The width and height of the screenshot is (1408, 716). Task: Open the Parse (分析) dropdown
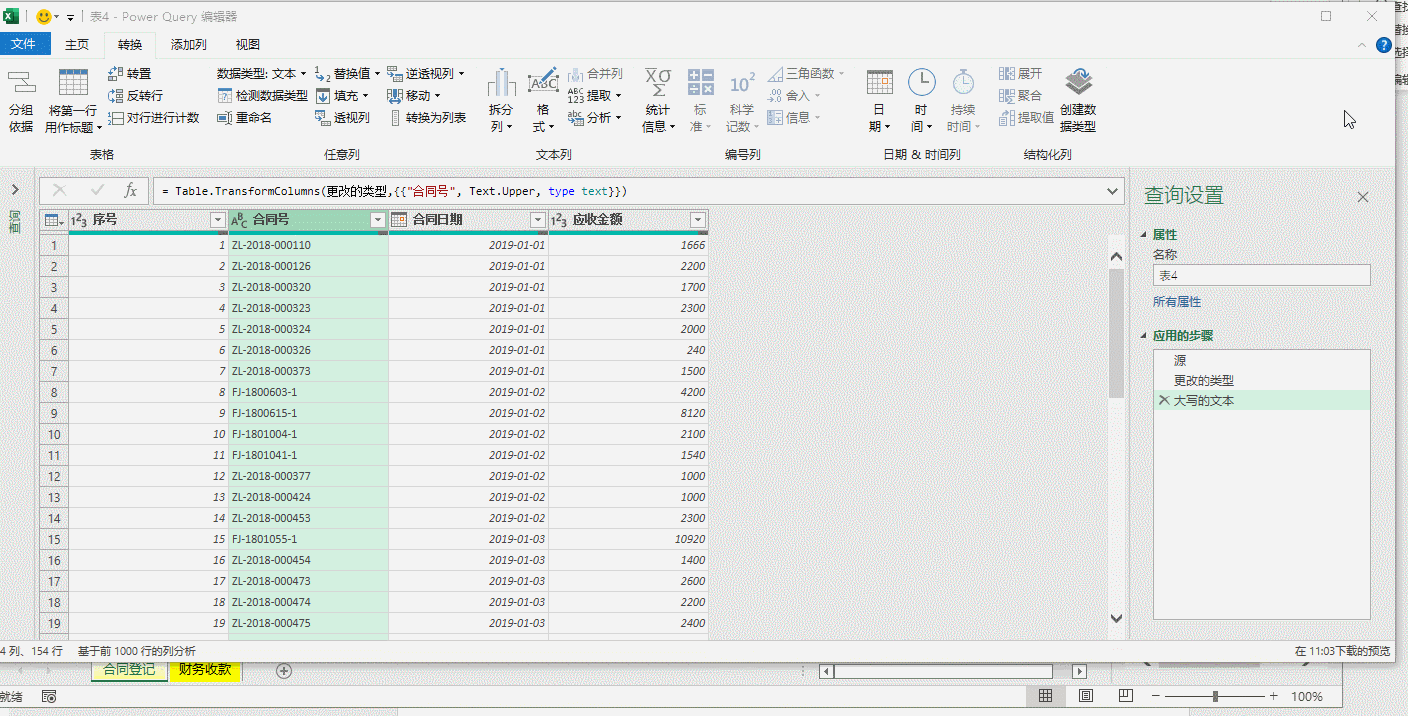pyautogui.click(x=595, y=117)
